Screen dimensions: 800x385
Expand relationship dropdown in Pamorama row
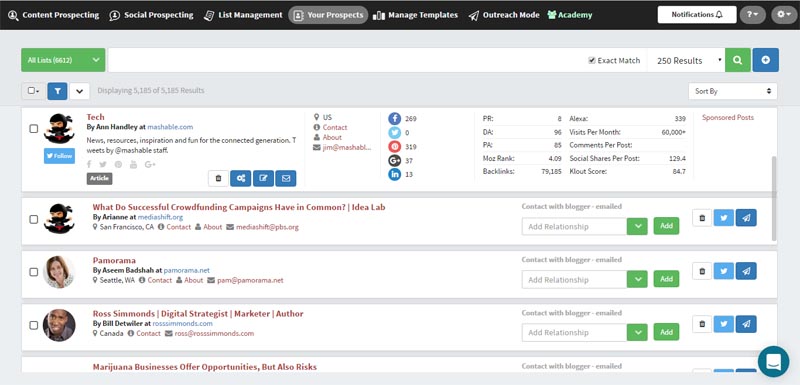[x=637, y=279]
